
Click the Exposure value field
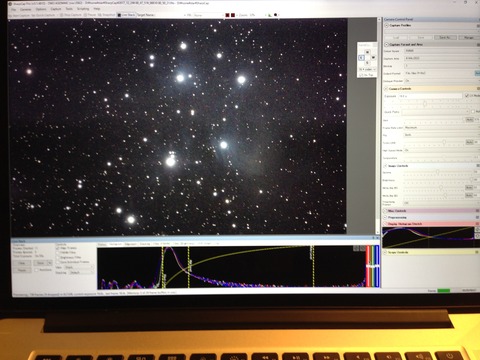pos(430,96)
